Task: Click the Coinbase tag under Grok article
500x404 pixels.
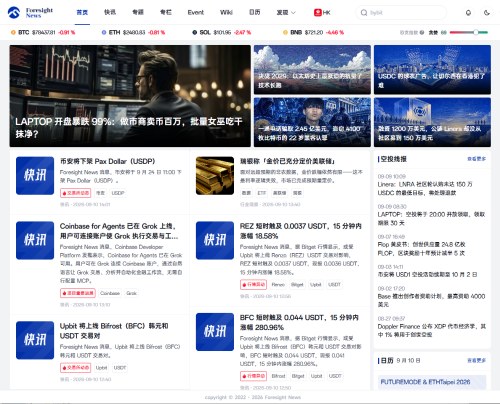Action: point(110,293)
